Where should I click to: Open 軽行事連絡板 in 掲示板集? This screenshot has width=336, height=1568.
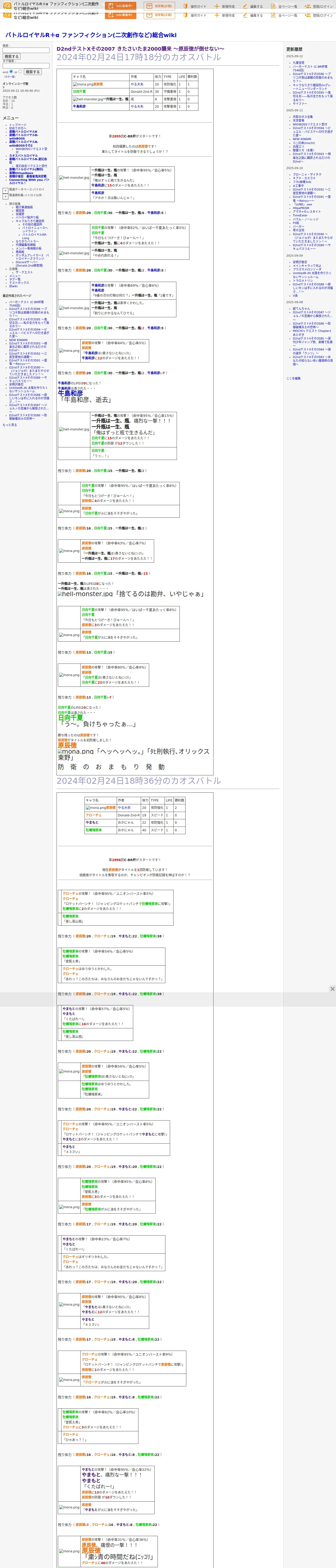tap(24, 207)
